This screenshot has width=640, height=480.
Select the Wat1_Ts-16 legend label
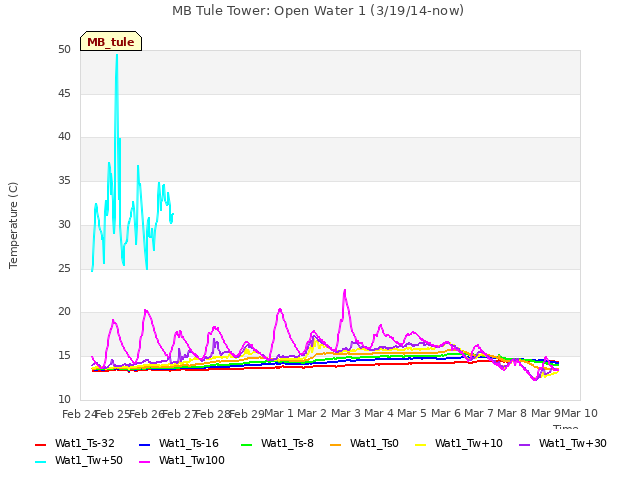[189, 444]
